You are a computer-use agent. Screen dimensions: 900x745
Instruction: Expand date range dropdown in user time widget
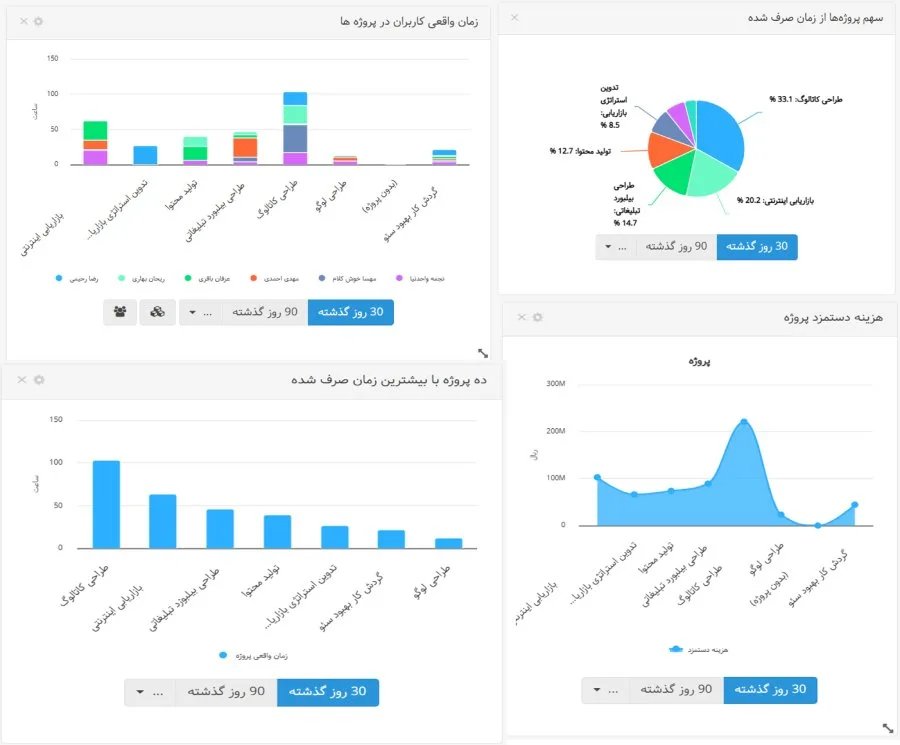pyautogui.click(x=193, y=312)
